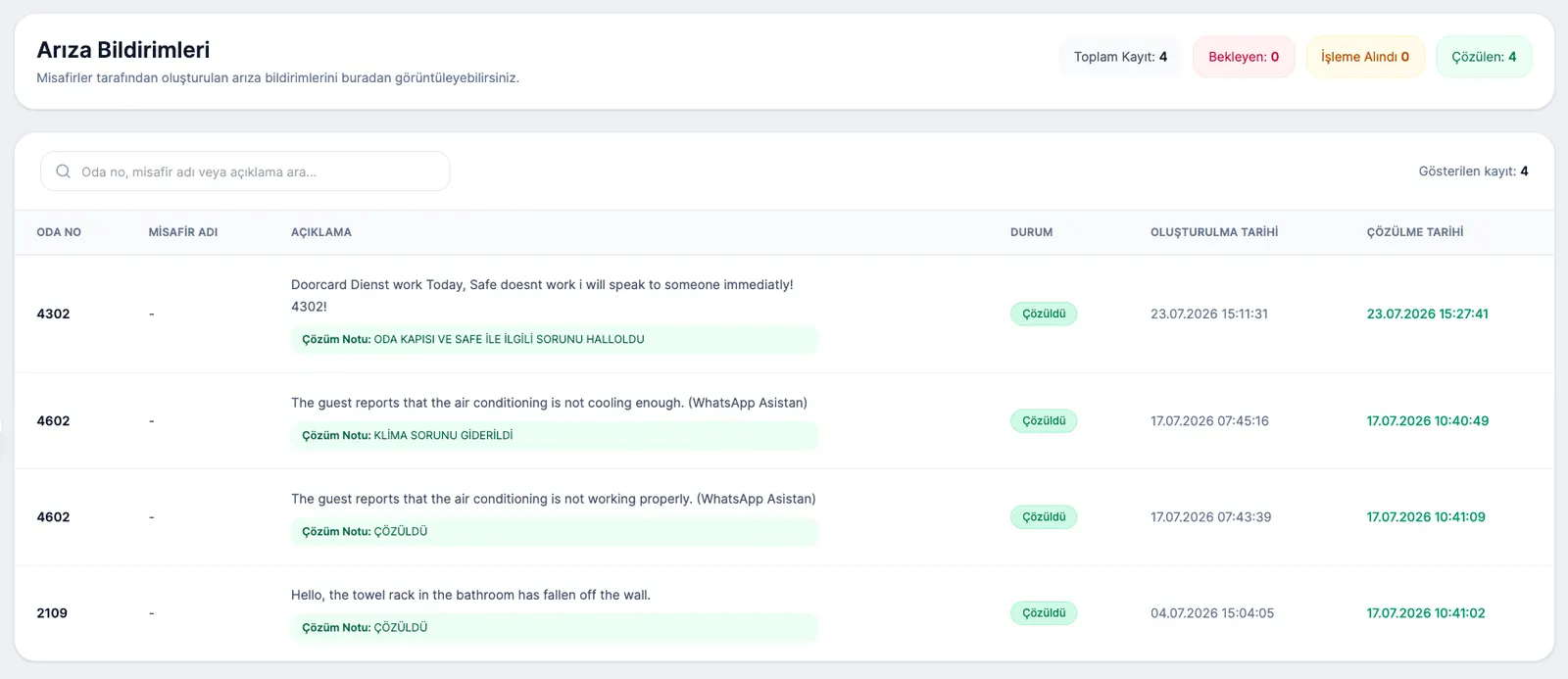The width and height of the screenshot is (1568, 679).
Task: Click the Gösterilen kayıt: 4 counter
Action: tap(1473, 171)
